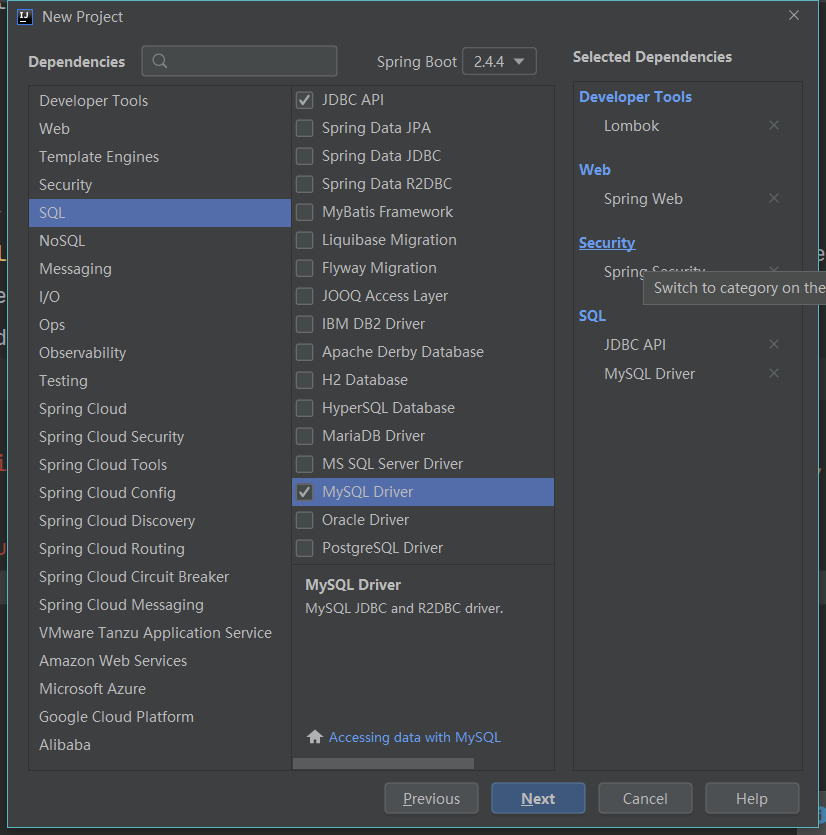
Task: Close the New Project dialog
Action: pos(794,15)
